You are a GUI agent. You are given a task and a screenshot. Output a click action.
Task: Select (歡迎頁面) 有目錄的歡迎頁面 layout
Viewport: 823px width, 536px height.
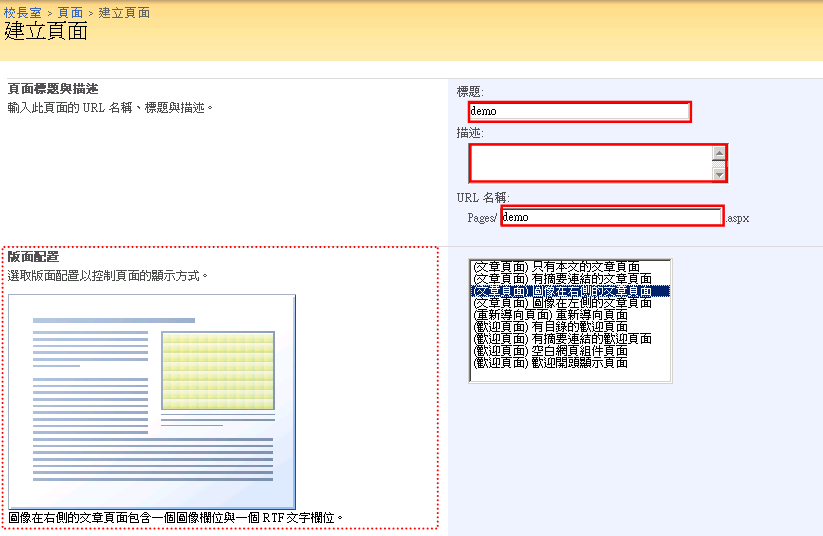[571, 327]
